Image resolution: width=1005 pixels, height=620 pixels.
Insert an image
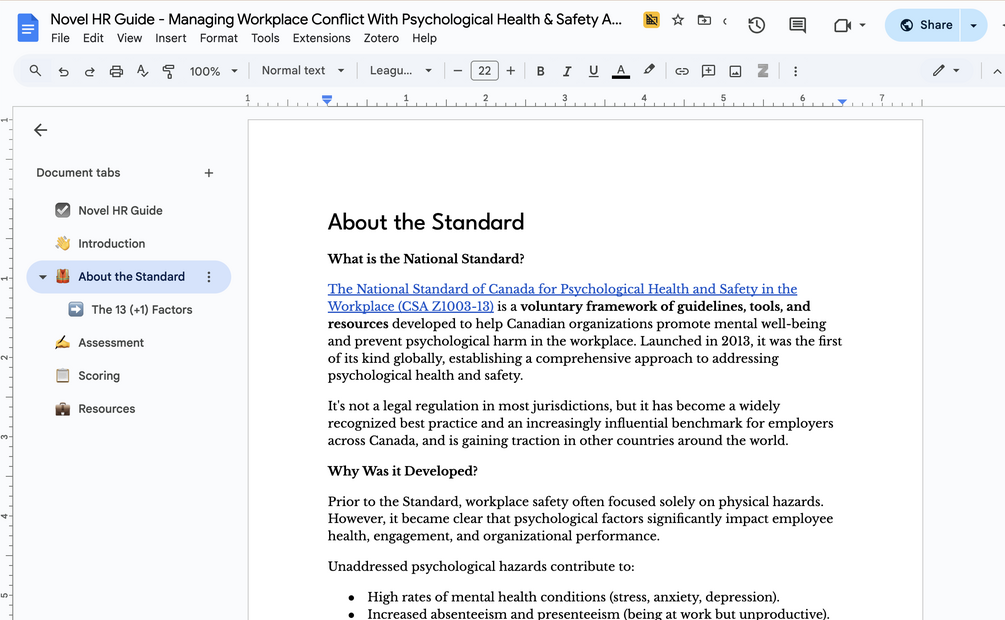[735, 71]
